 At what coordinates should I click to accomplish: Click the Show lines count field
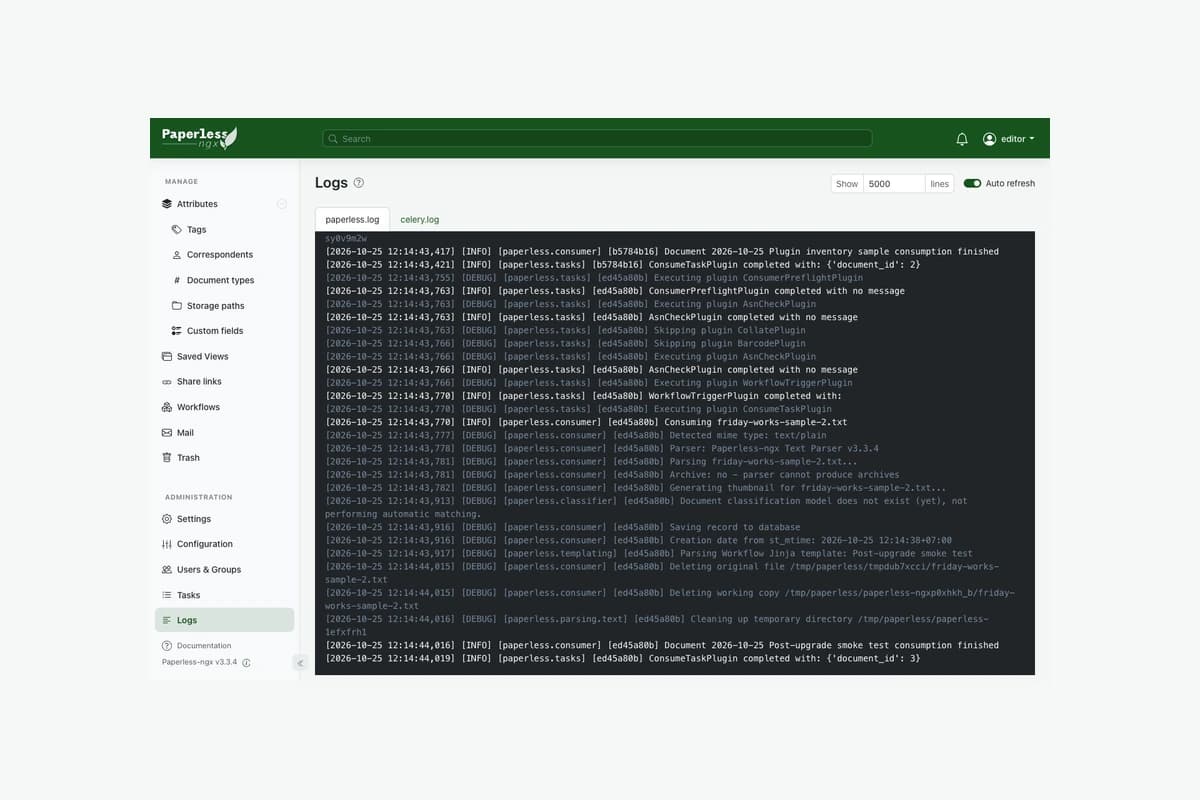(894, 184)
